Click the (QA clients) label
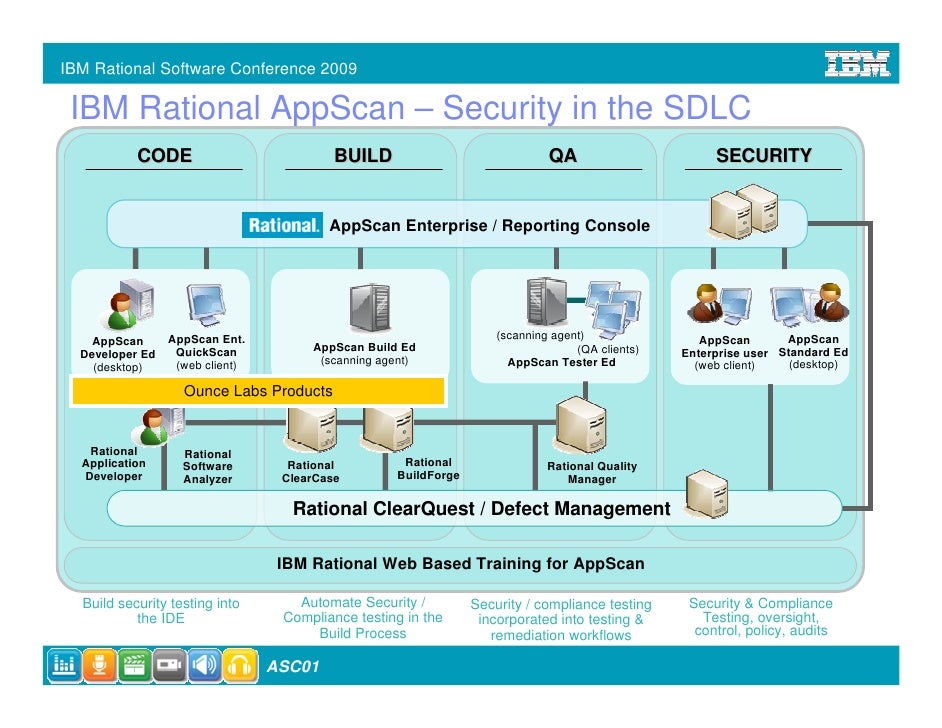Image resolution: width=942 pixels, height=728 pixels. (x=608, y=350)
